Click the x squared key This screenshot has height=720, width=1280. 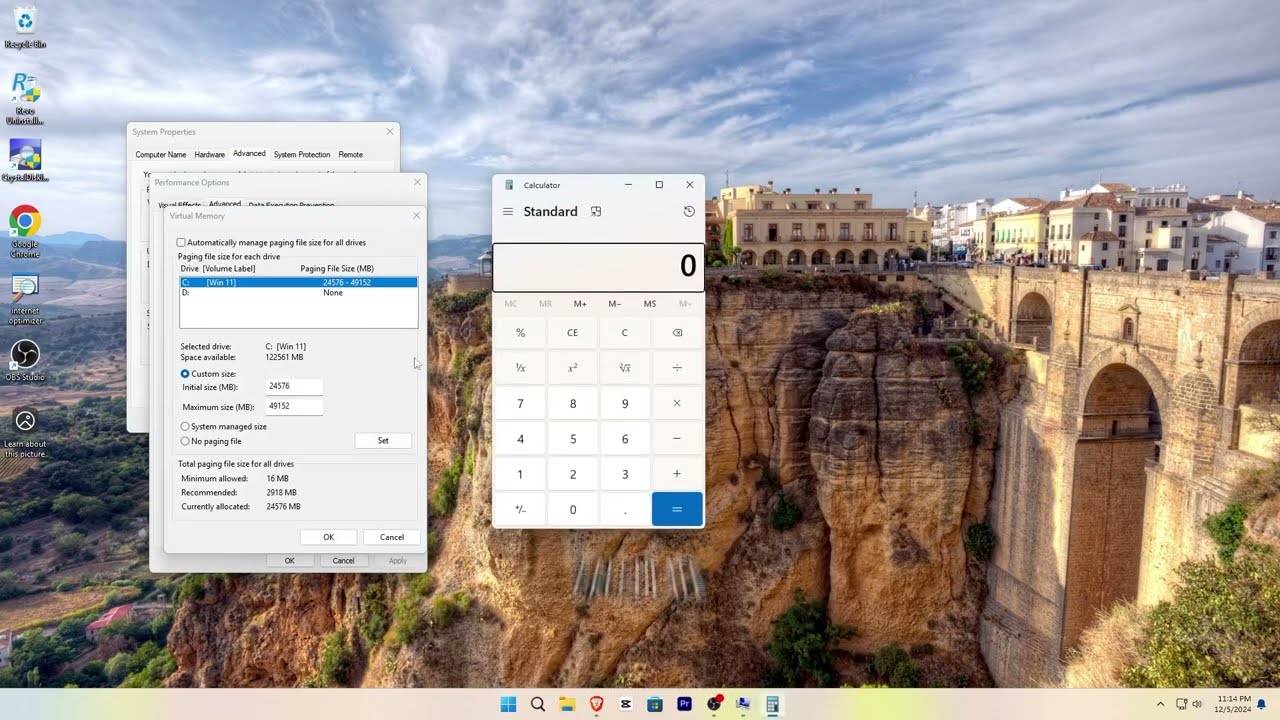coord(572,368)
